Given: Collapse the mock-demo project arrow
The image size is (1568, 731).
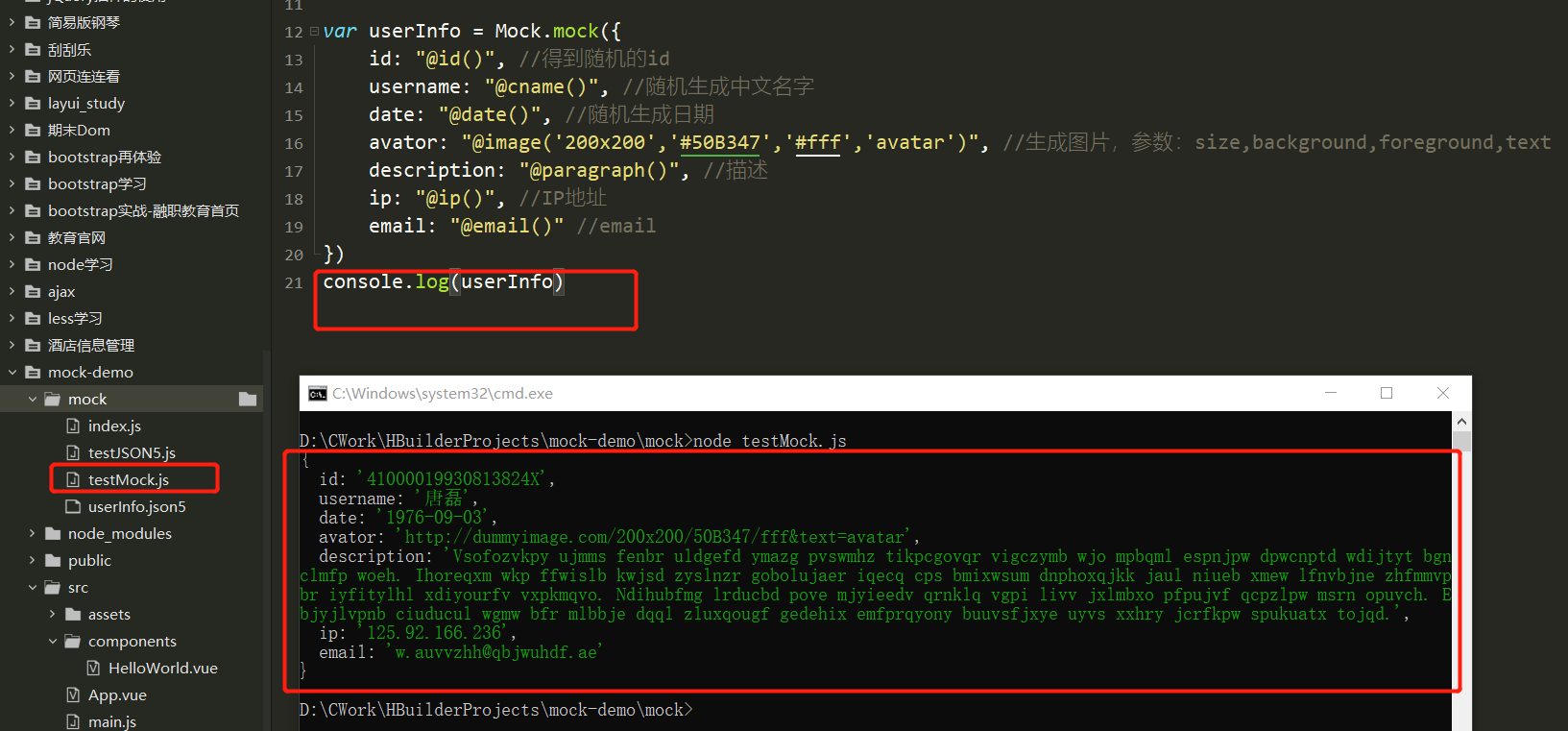Looking at the screenshot, I should click(x=12, y=372).
